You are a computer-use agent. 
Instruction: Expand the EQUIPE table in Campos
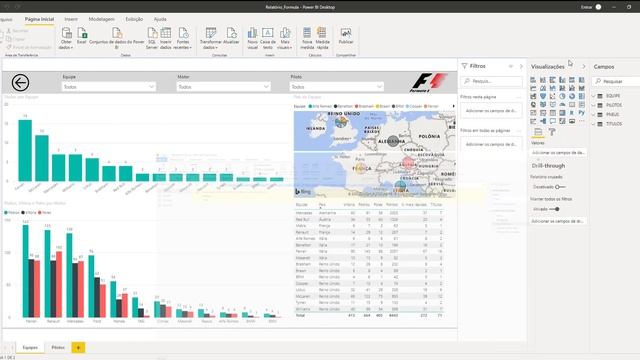594,96
